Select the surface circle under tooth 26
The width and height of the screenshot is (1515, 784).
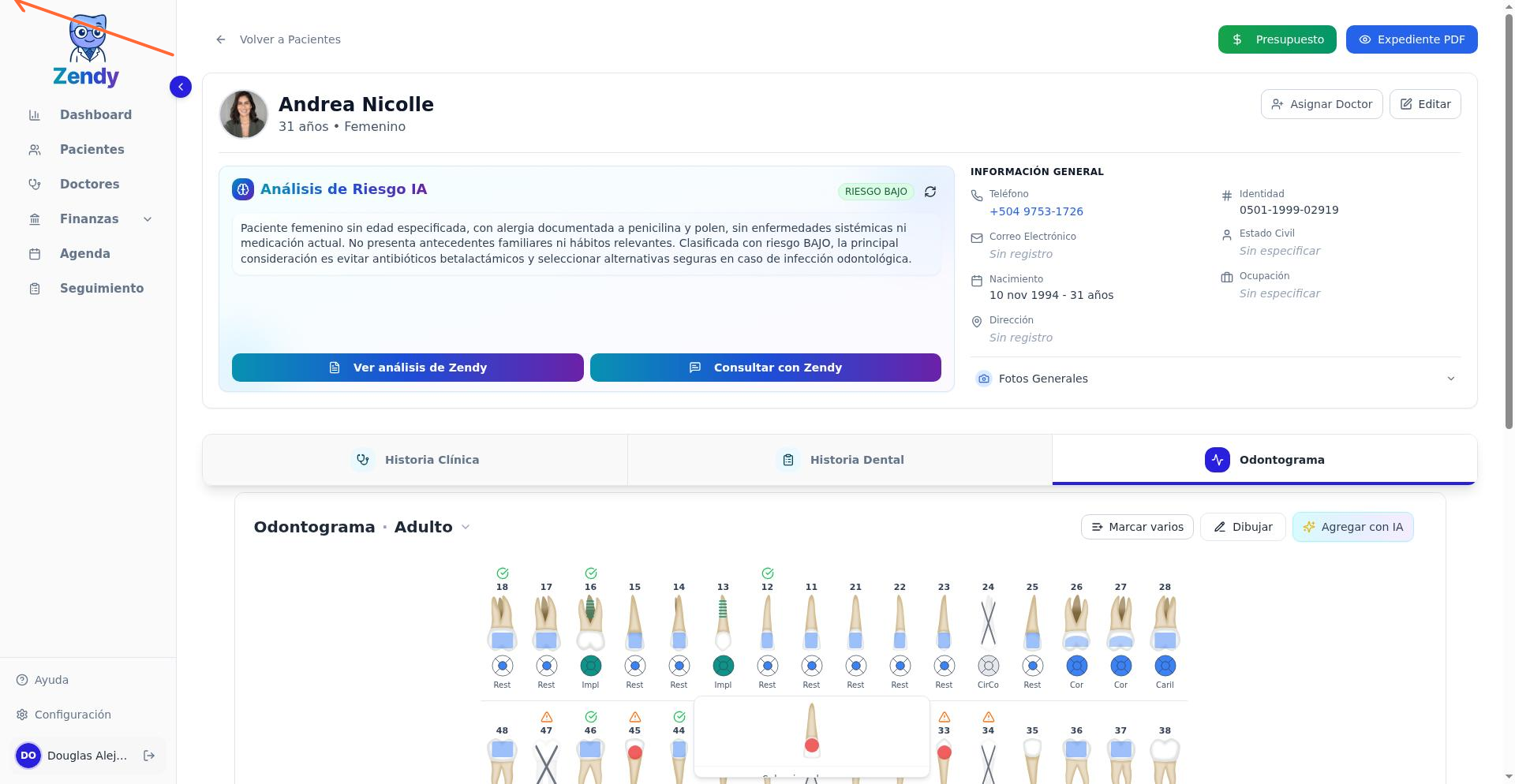[x=1076, y=666]
